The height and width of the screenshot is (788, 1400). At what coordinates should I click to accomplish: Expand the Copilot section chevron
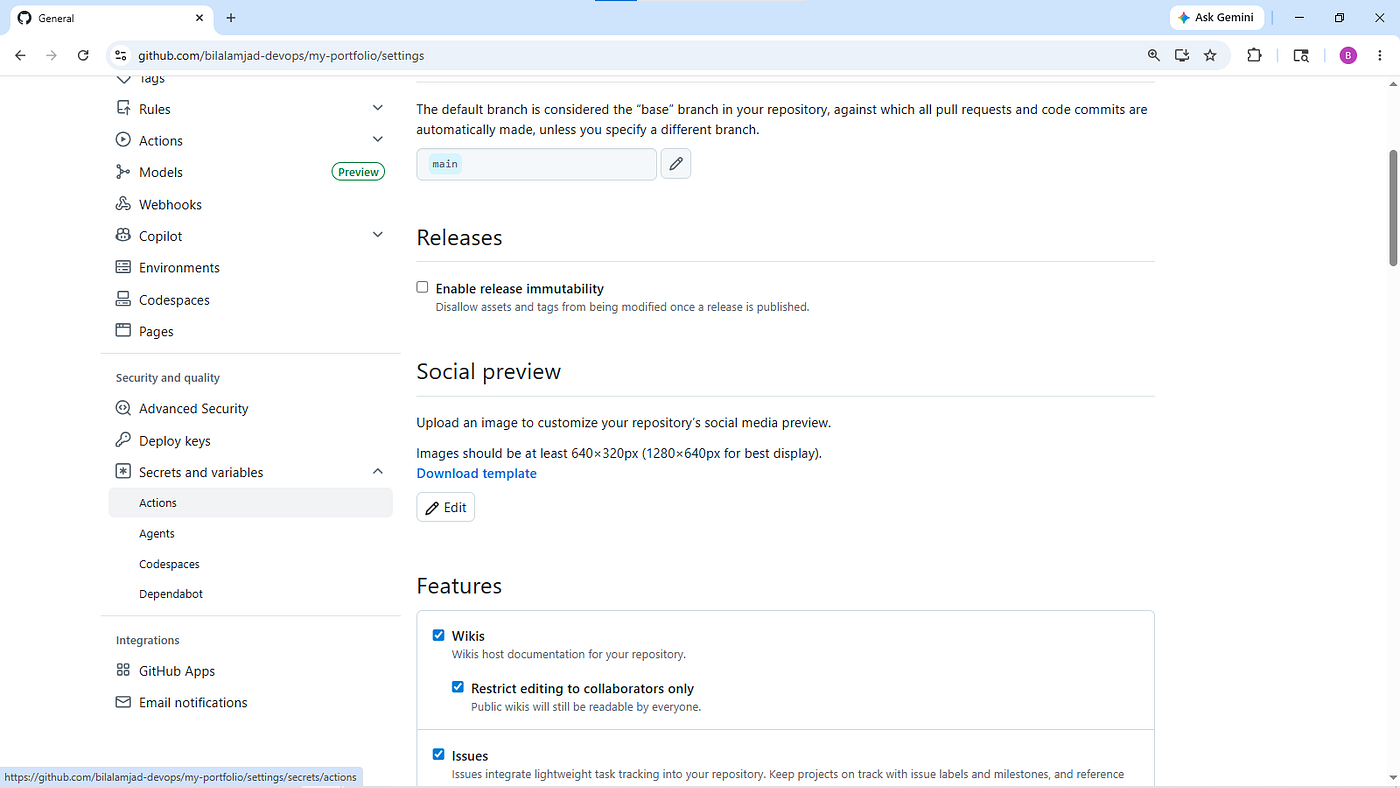(x=378, y=235)
